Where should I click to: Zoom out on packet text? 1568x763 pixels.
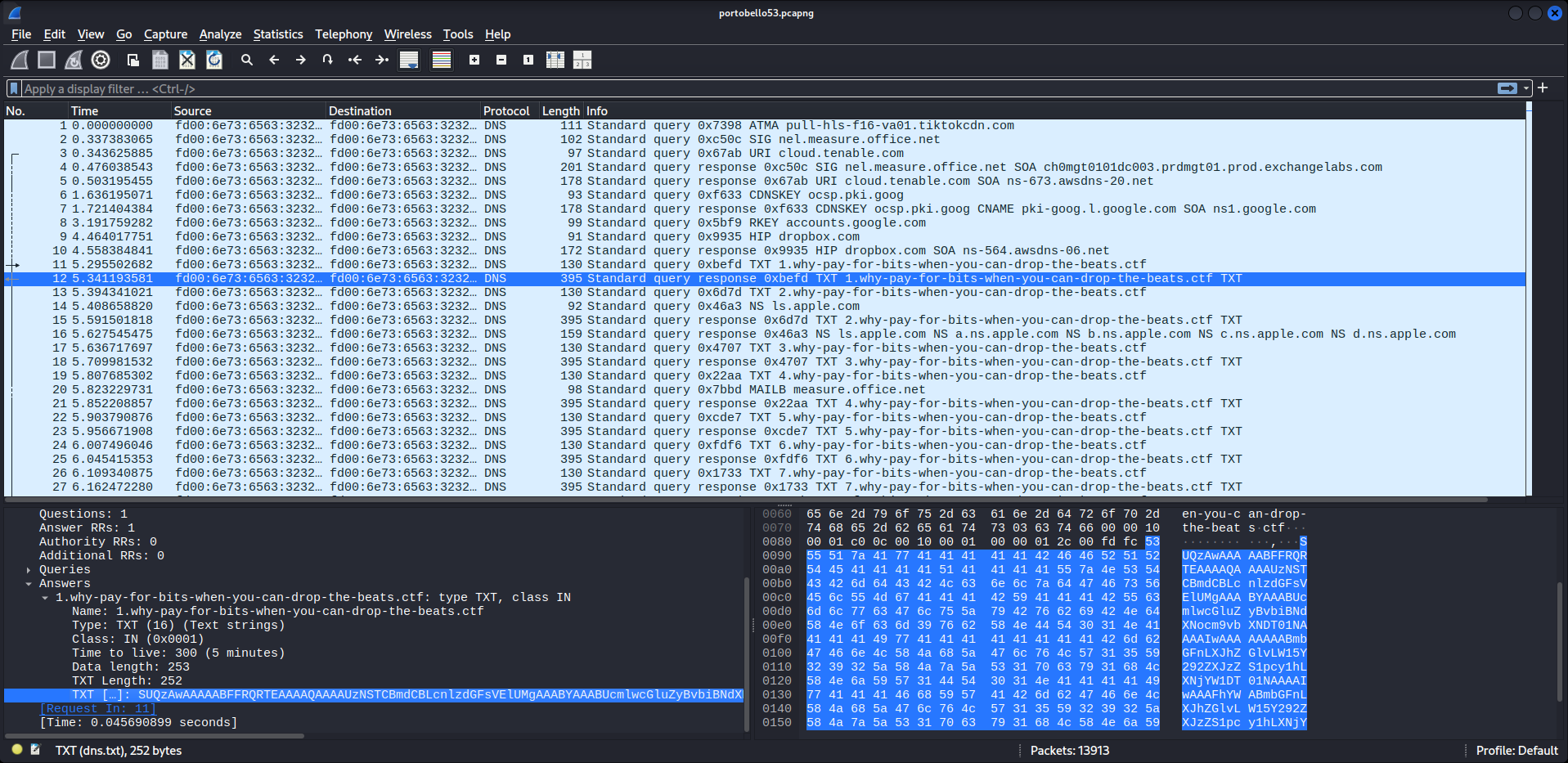(x=501, y=60)
